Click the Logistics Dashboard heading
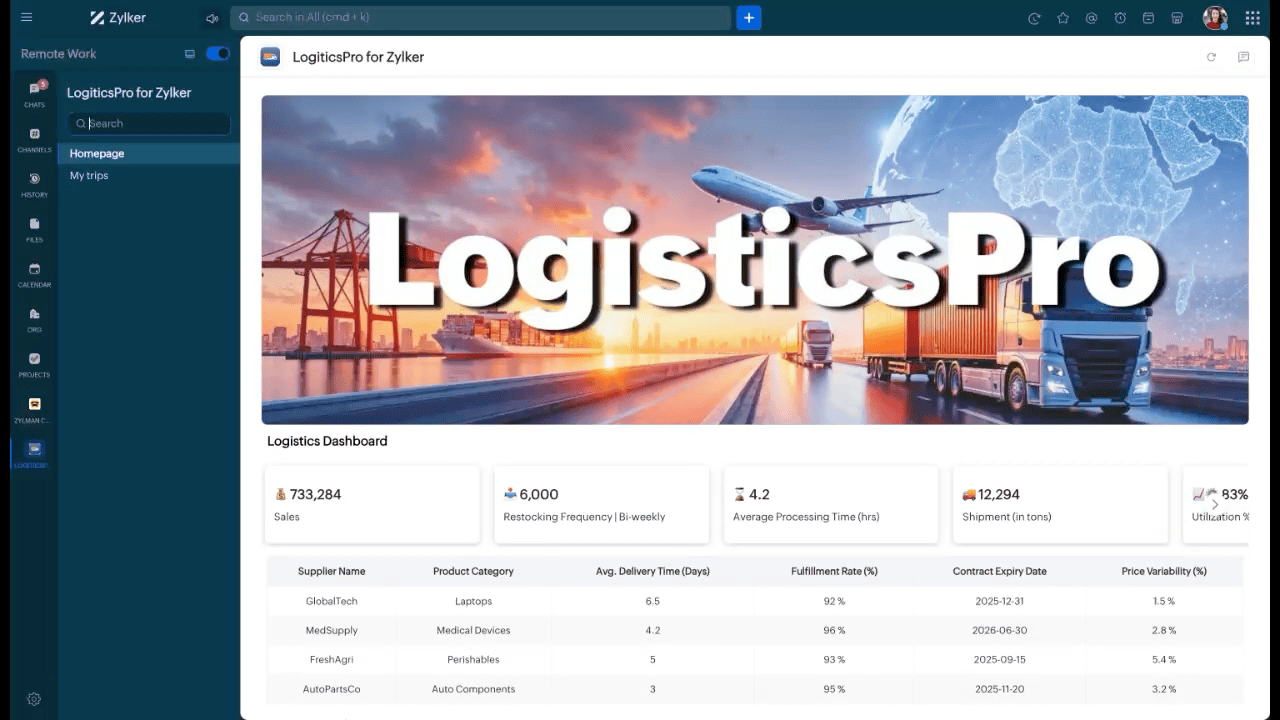 click(327, 441)
